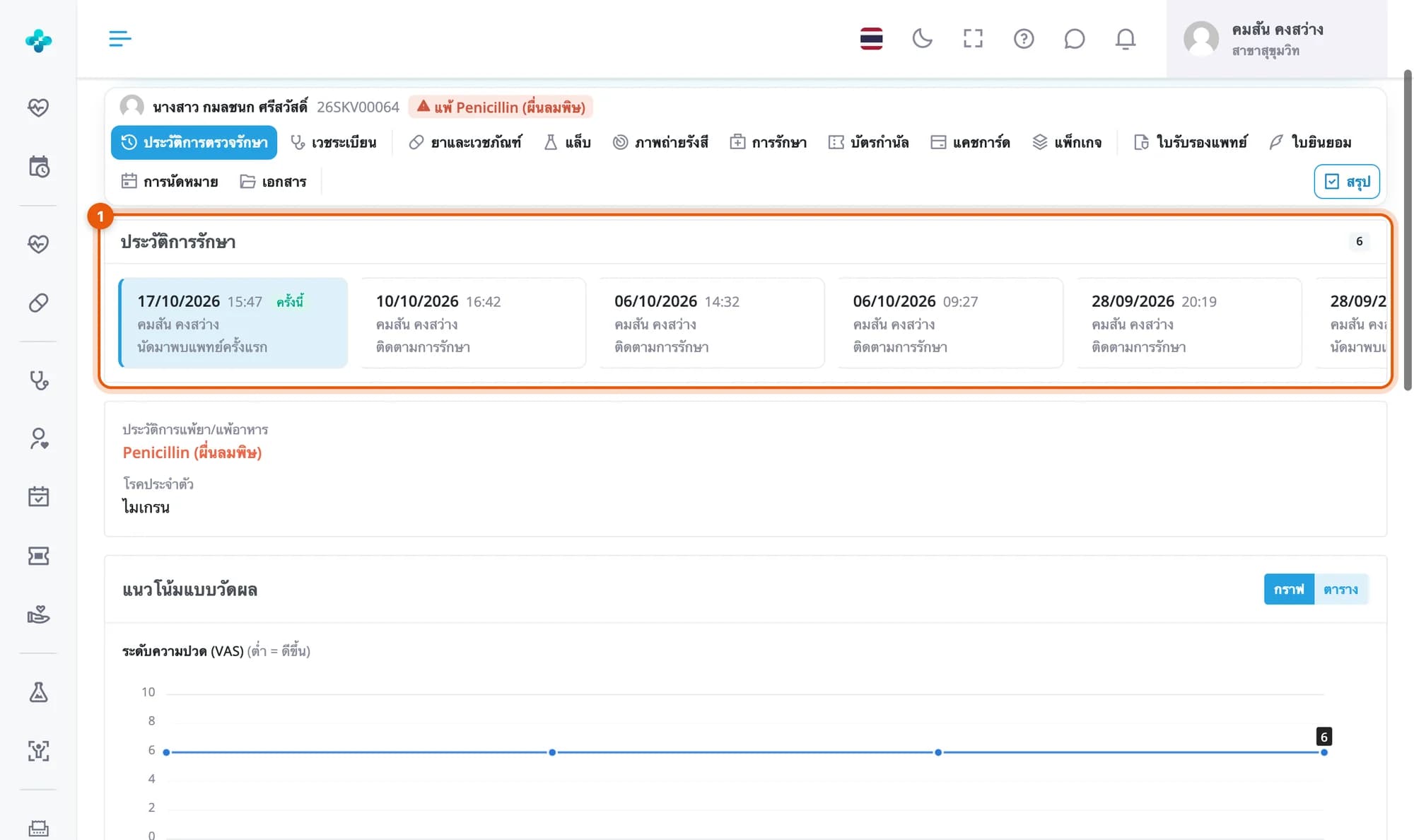The height and width of the screenshot is (840, 1414).
Task: Open the pill medication sidebar icon
Action: (x=38, y=303)
